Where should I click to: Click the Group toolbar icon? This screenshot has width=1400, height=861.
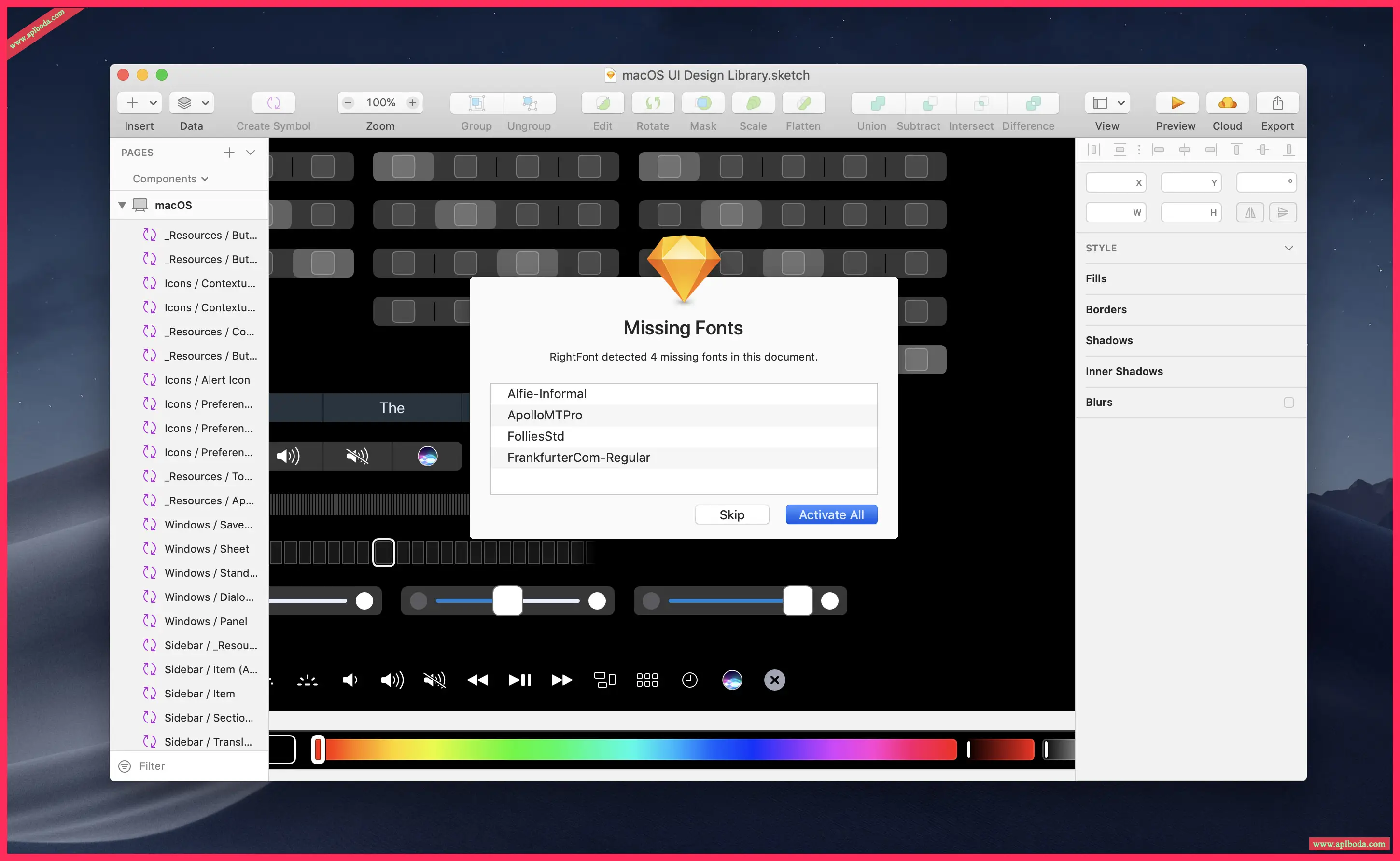click(477, 103)
